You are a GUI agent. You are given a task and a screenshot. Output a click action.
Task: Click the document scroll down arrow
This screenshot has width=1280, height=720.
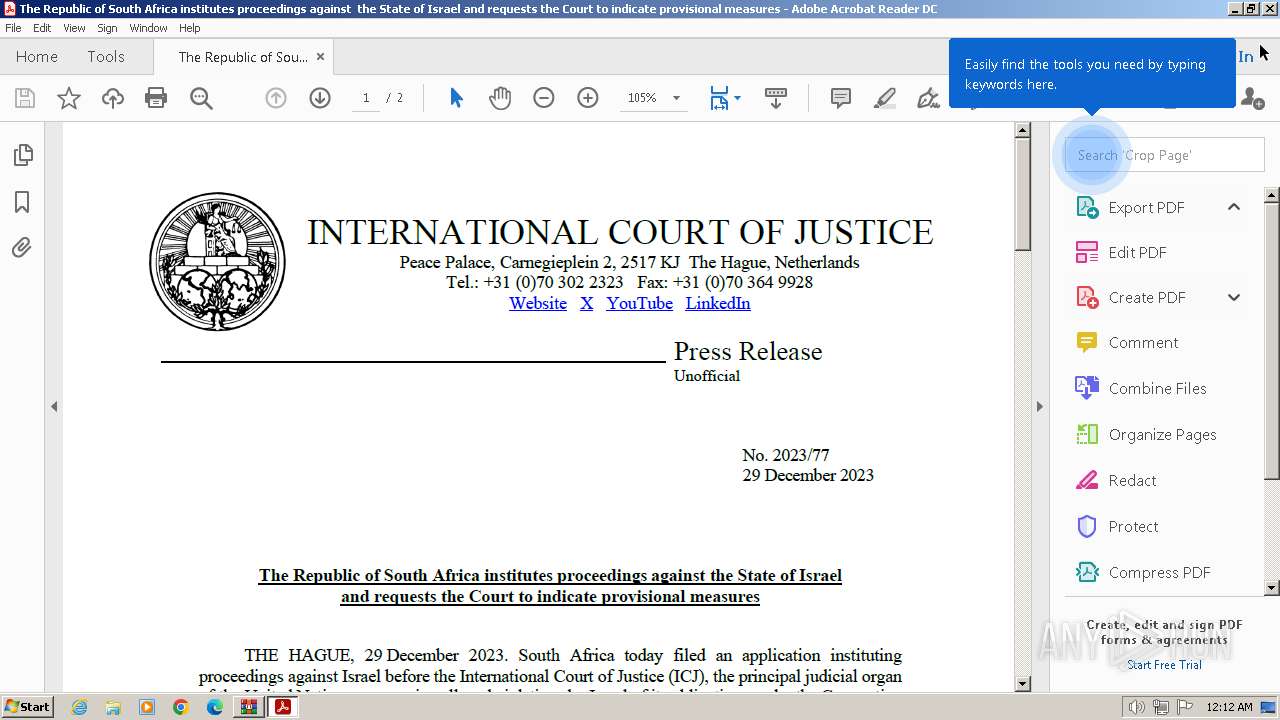click(1022, 684)
